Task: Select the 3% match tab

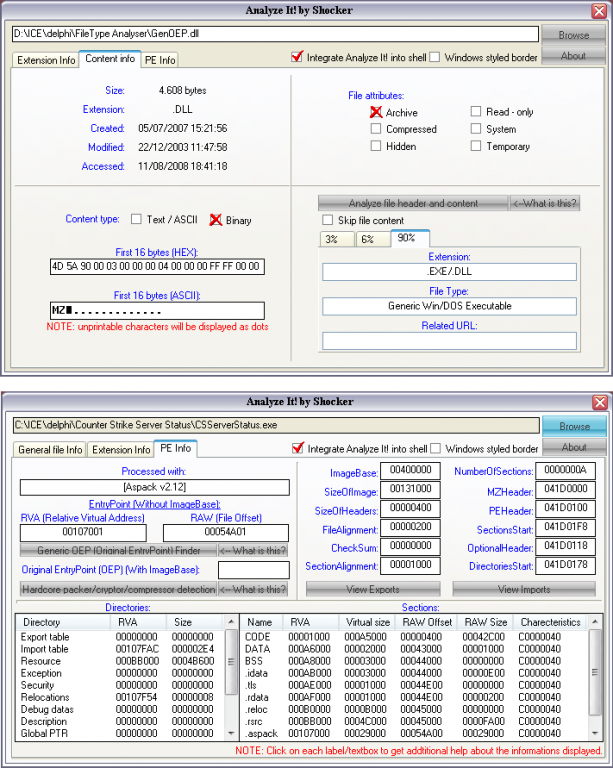Action: coord(337,239)
